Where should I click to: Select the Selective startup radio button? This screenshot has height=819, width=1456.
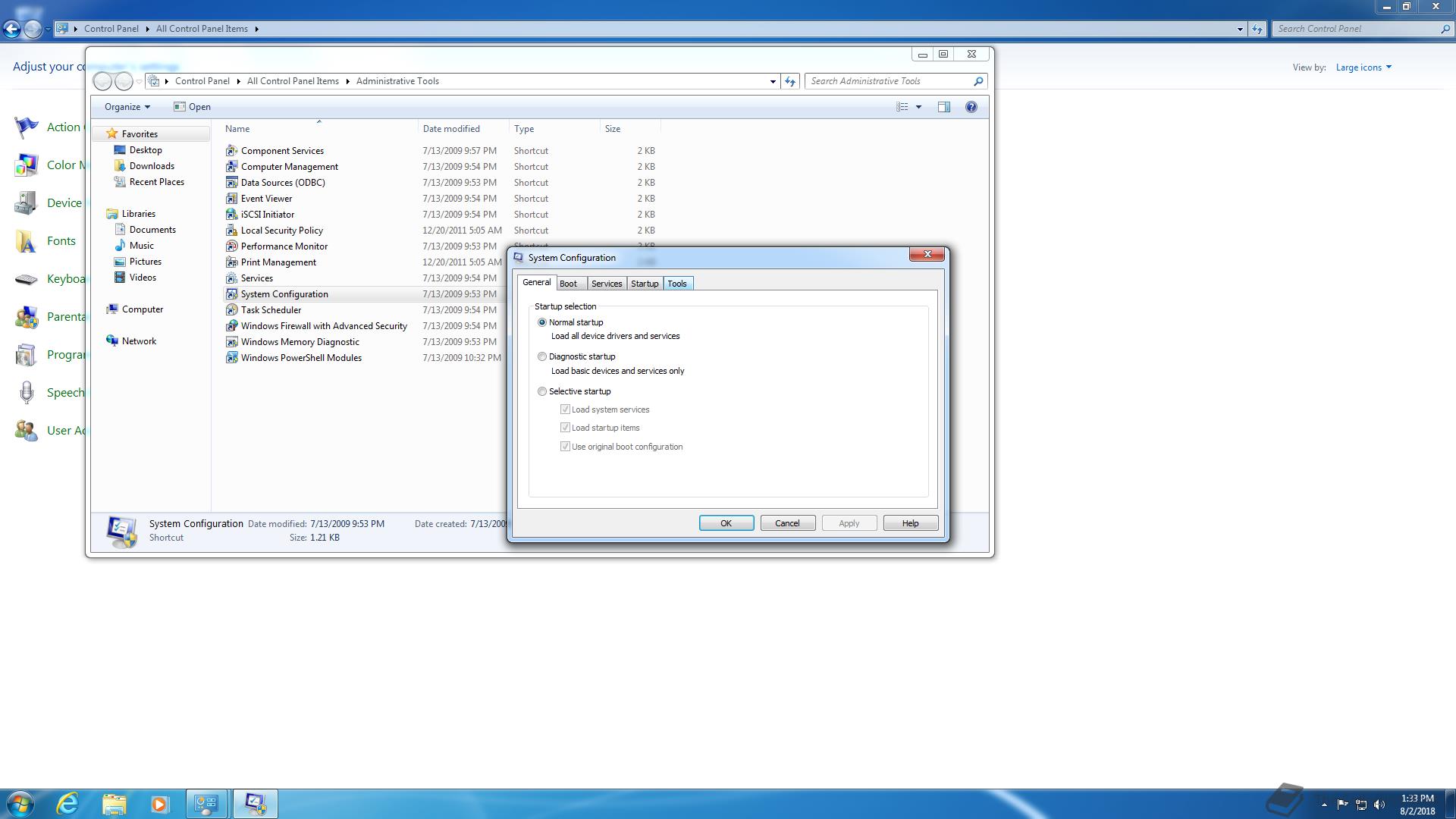coord(542,391)
